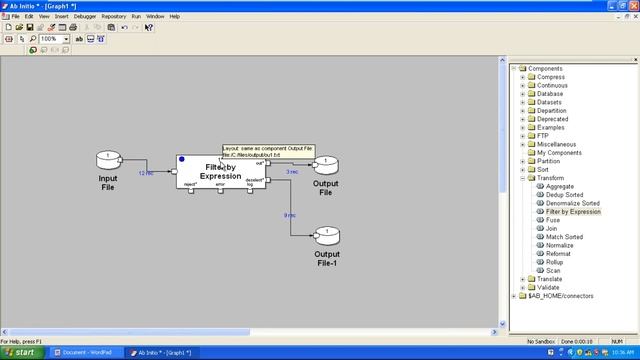Click the pointer select tool icon
Image resolution: width=640 pixels, height=360 pixels.
[x=22, y=39]
